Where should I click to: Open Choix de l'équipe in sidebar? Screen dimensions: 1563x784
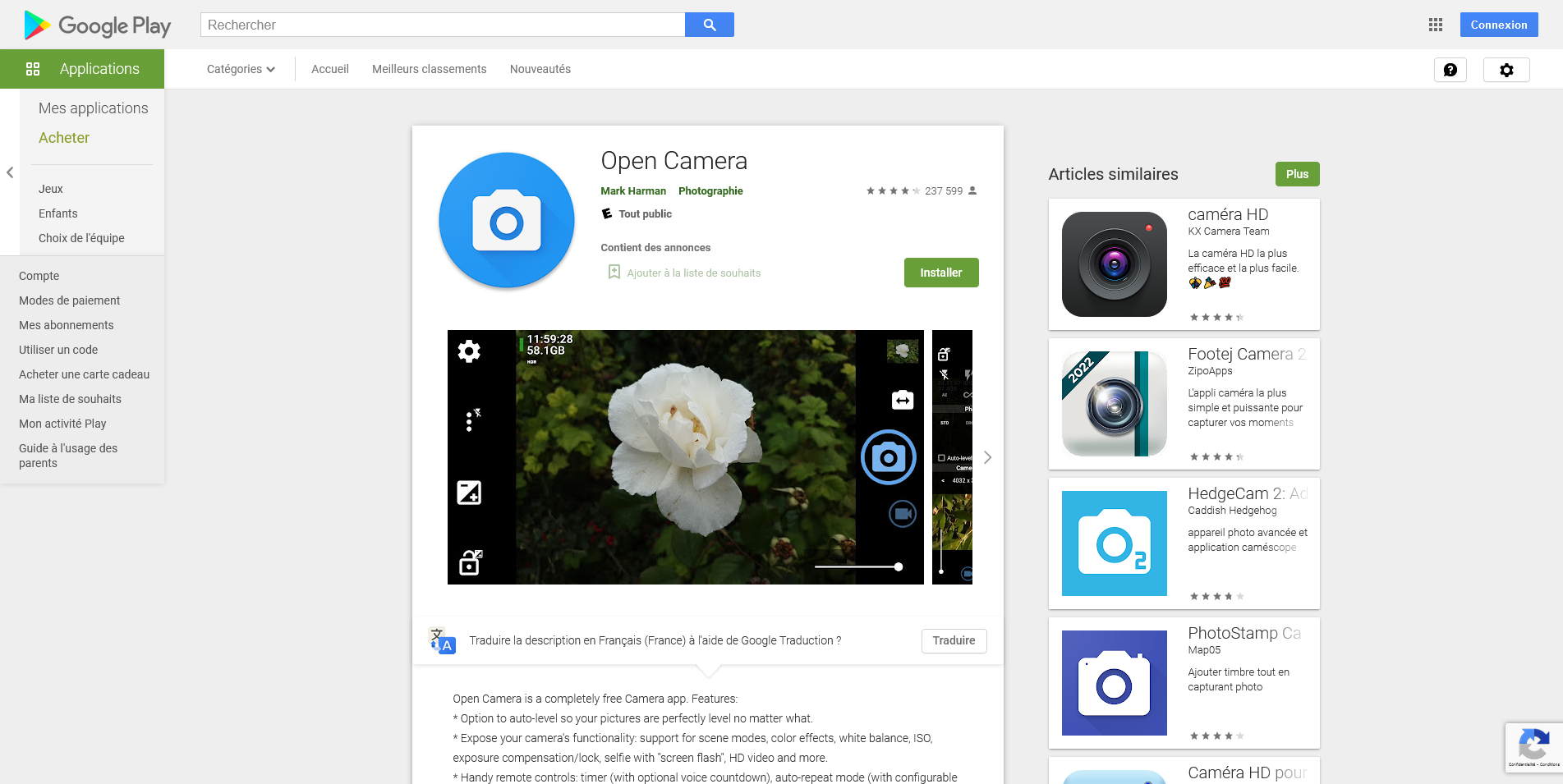coord(81,238)
